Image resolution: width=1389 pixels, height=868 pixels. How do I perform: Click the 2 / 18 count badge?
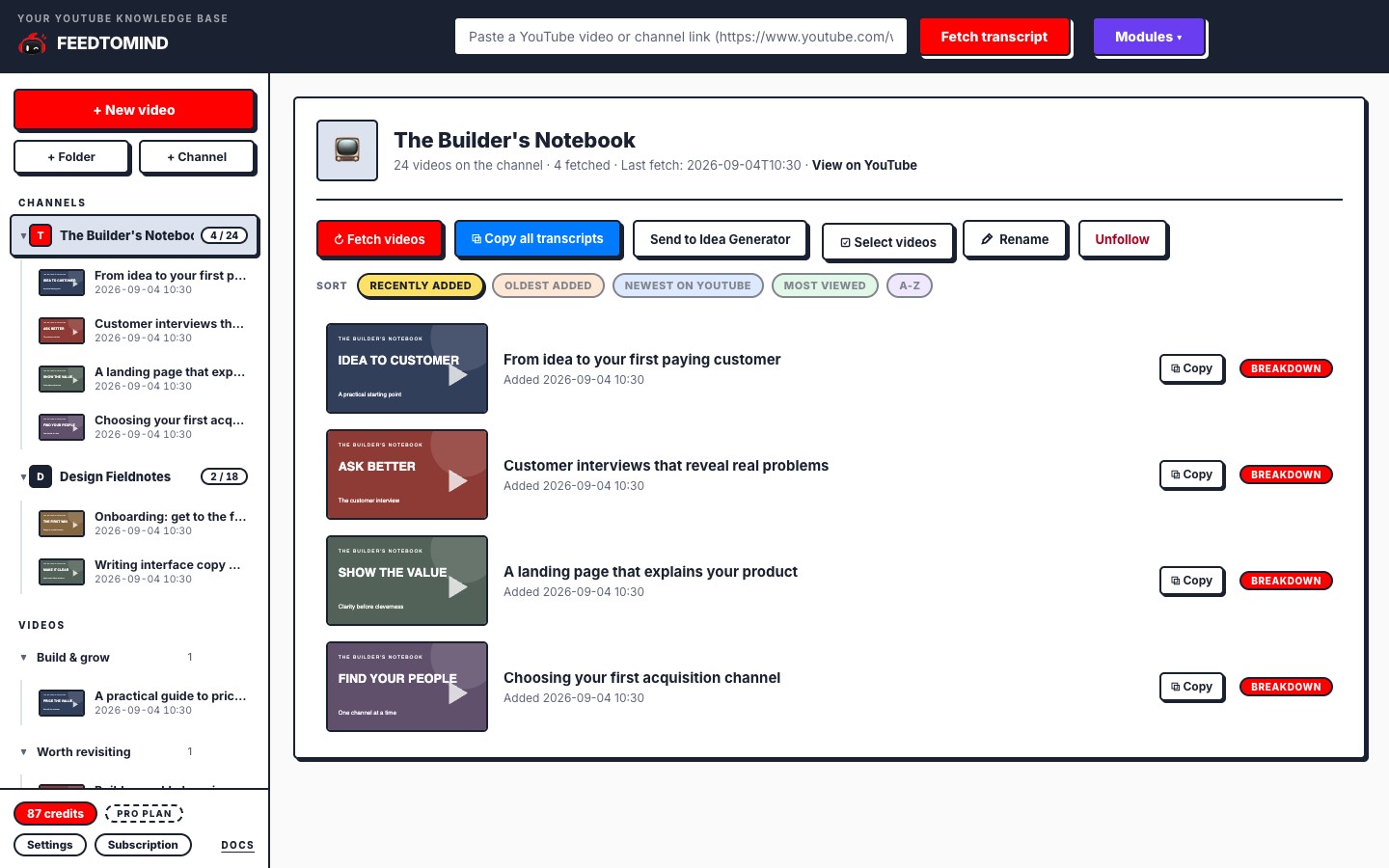(x=224, y=476)
